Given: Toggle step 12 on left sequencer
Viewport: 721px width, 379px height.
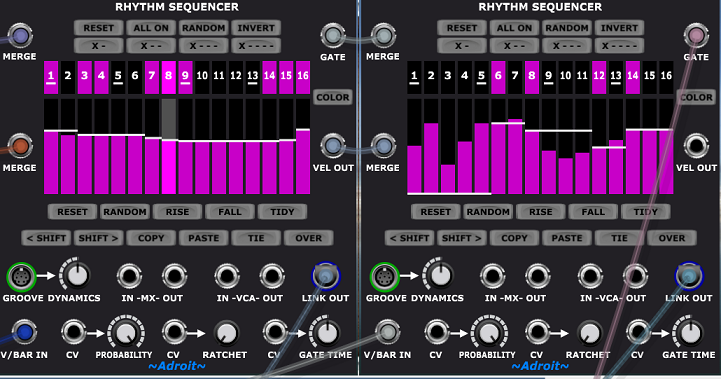Looking at the screenshot, I should point(236,77).
